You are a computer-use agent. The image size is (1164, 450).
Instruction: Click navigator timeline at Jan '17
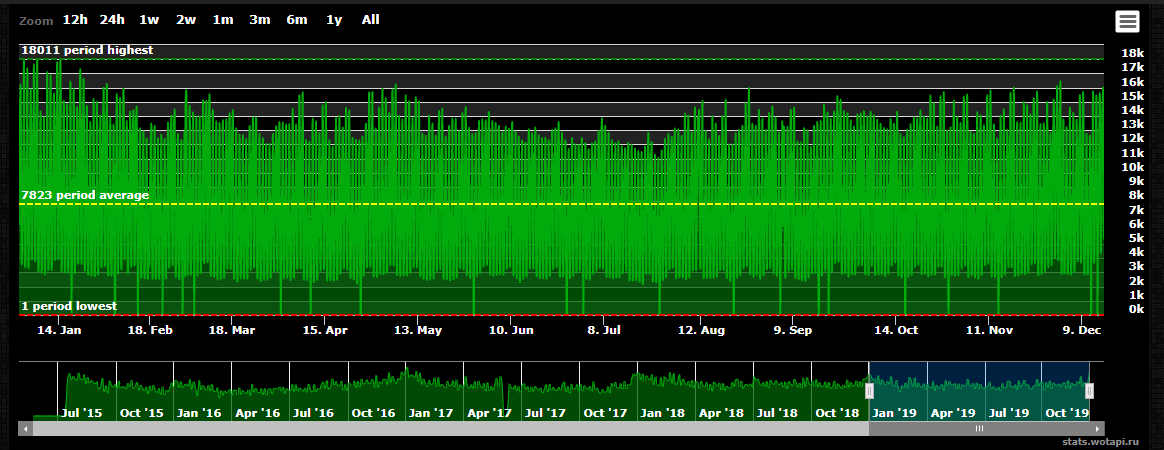pos(433,412)
